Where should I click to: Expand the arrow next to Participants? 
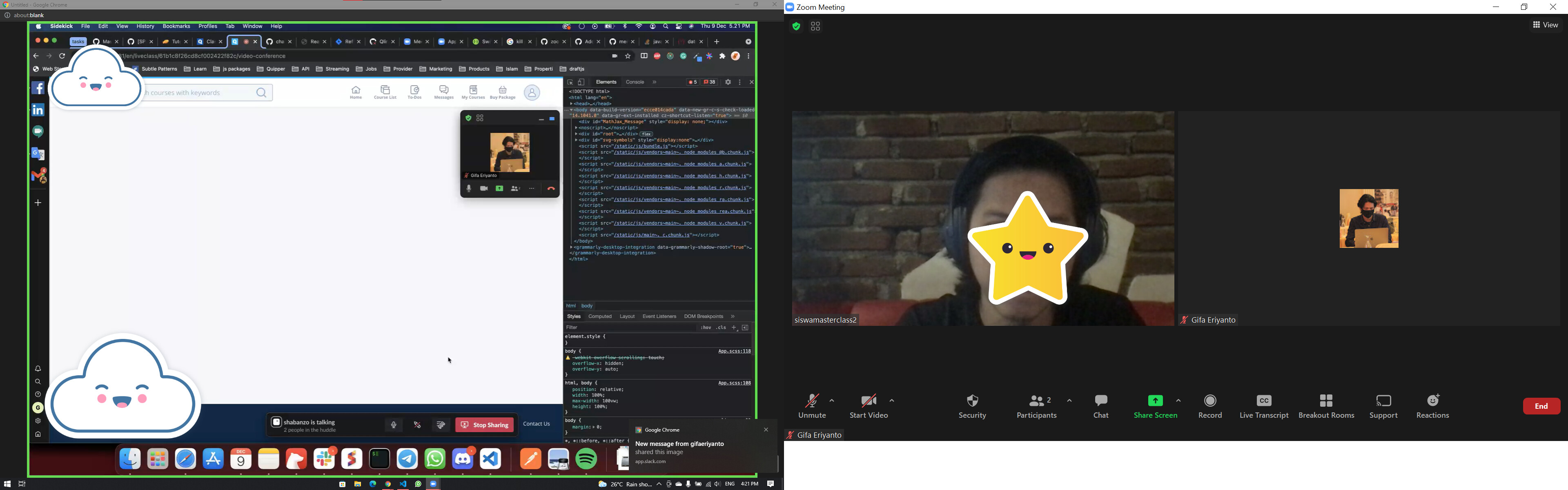pos(1069,401)
